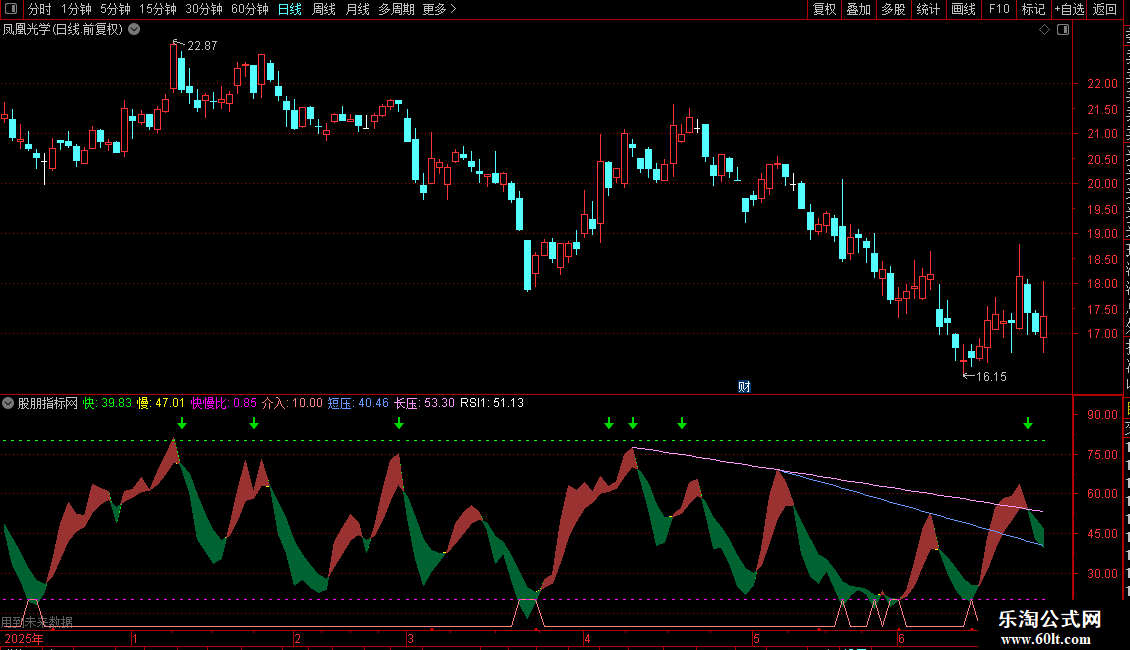Click the 返回 back button
The height and width of the screenshot is (650, 1130).
(x=1105, y=9)
